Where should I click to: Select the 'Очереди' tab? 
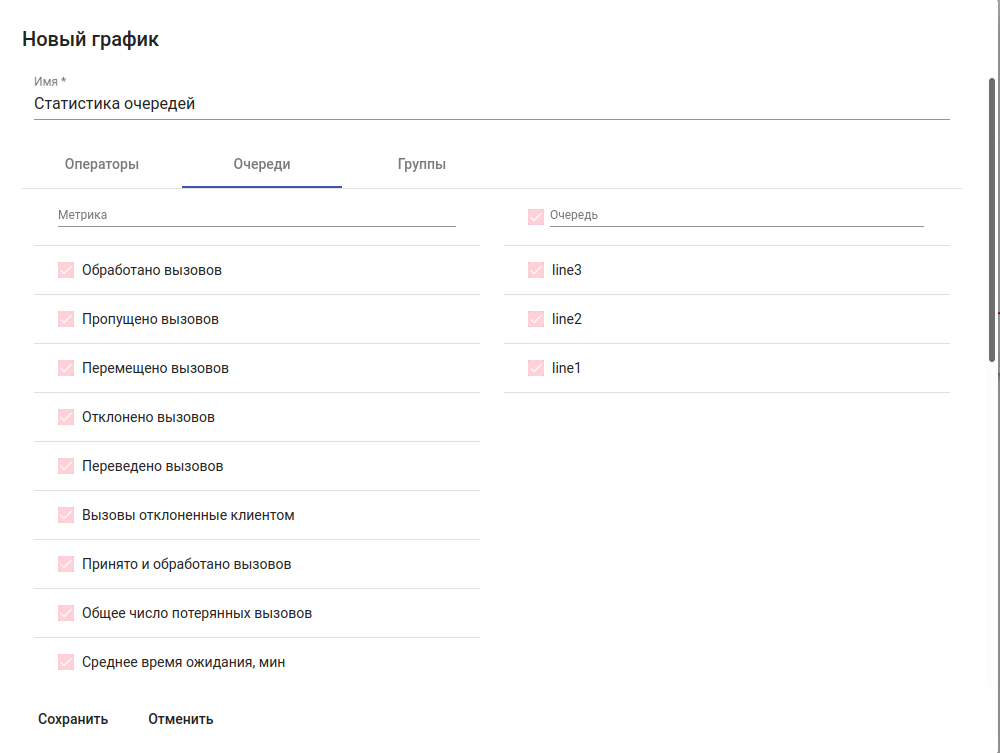point(262,164)
